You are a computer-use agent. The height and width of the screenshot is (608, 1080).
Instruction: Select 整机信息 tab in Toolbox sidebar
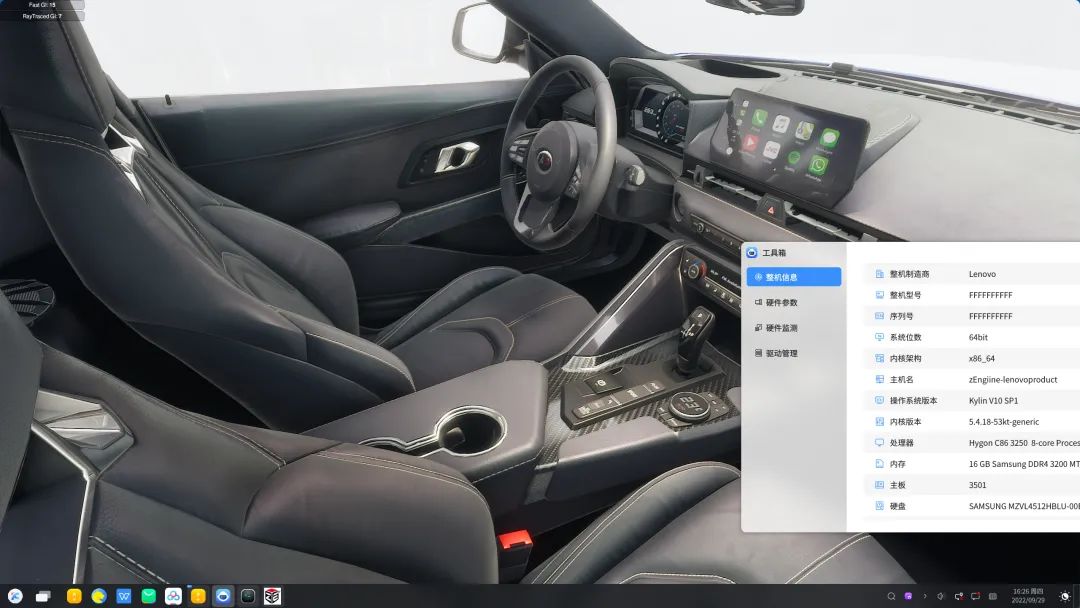(793, 277)
